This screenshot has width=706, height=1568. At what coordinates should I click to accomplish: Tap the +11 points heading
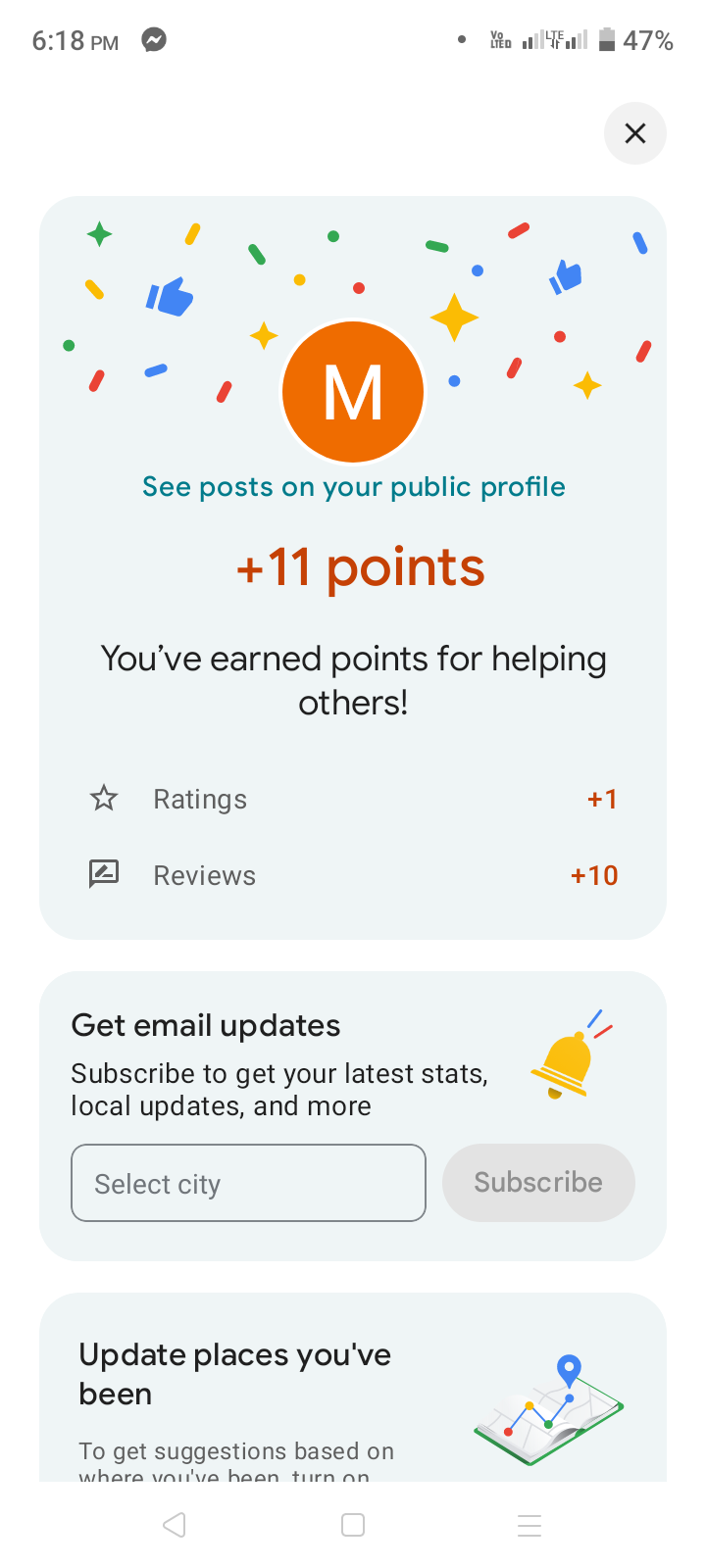(361, 567)
